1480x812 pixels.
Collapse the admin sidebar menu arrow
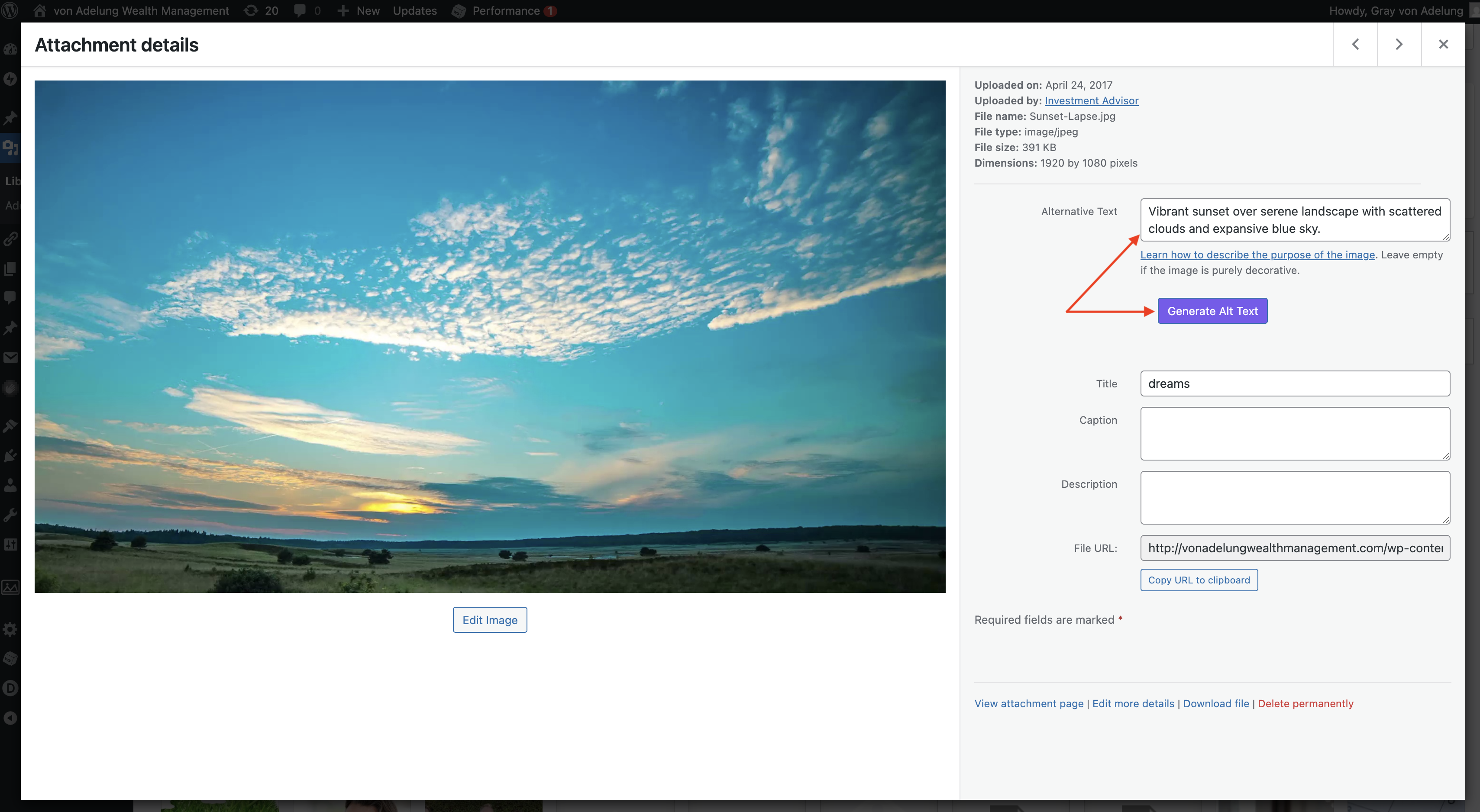10,719
